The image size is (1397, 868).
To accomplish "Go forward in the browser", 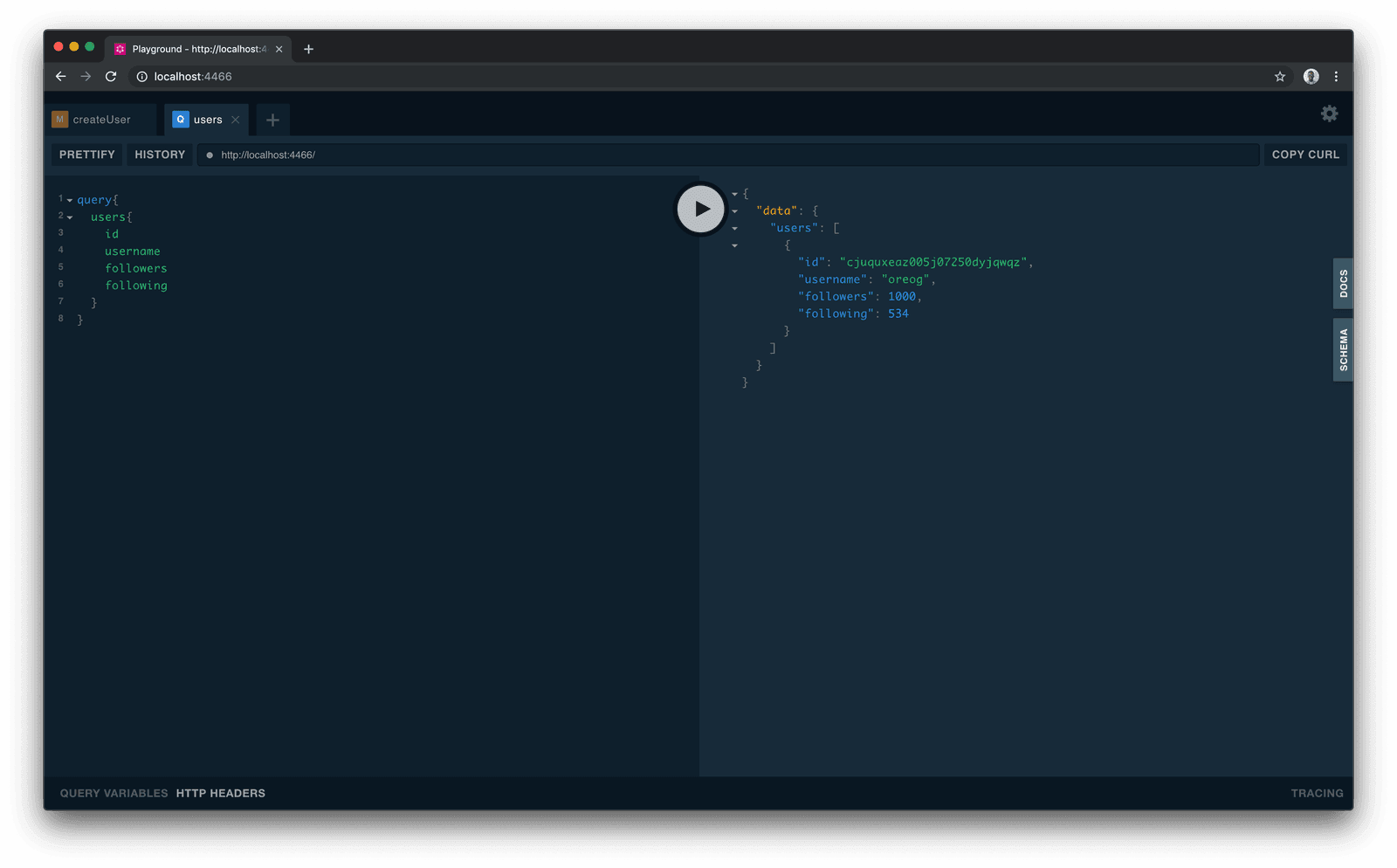I will click(x=86, y=77).
